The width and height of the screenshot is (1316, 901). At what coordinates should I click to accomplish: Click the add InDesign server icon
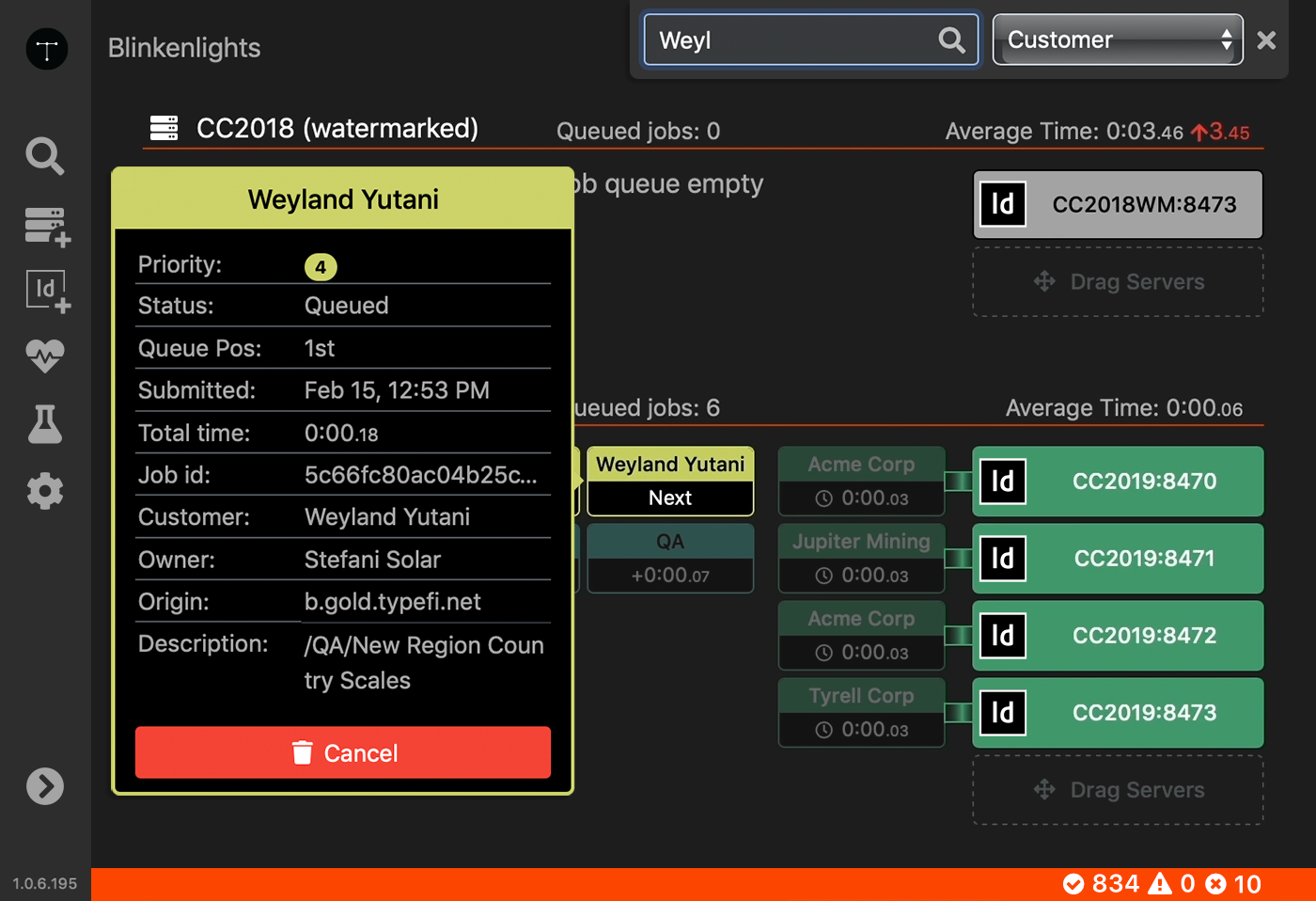coord(48,292)
